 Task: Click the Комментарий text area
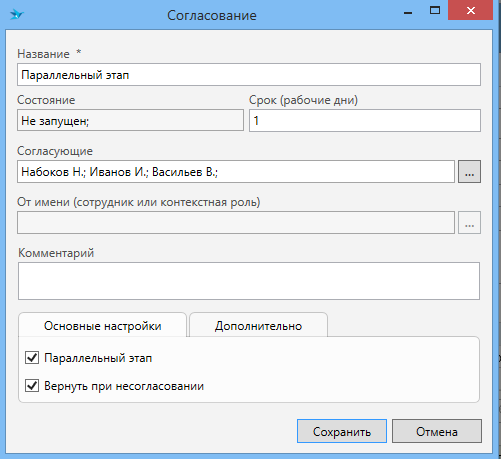pos(249,281)
